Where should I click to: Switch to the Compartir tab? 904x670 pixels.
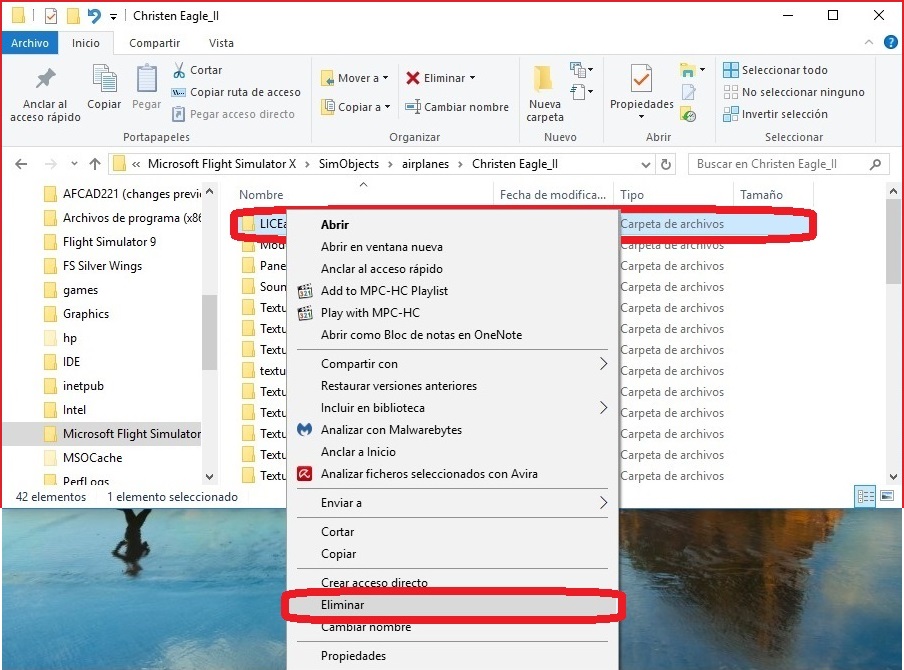[155, 43]
